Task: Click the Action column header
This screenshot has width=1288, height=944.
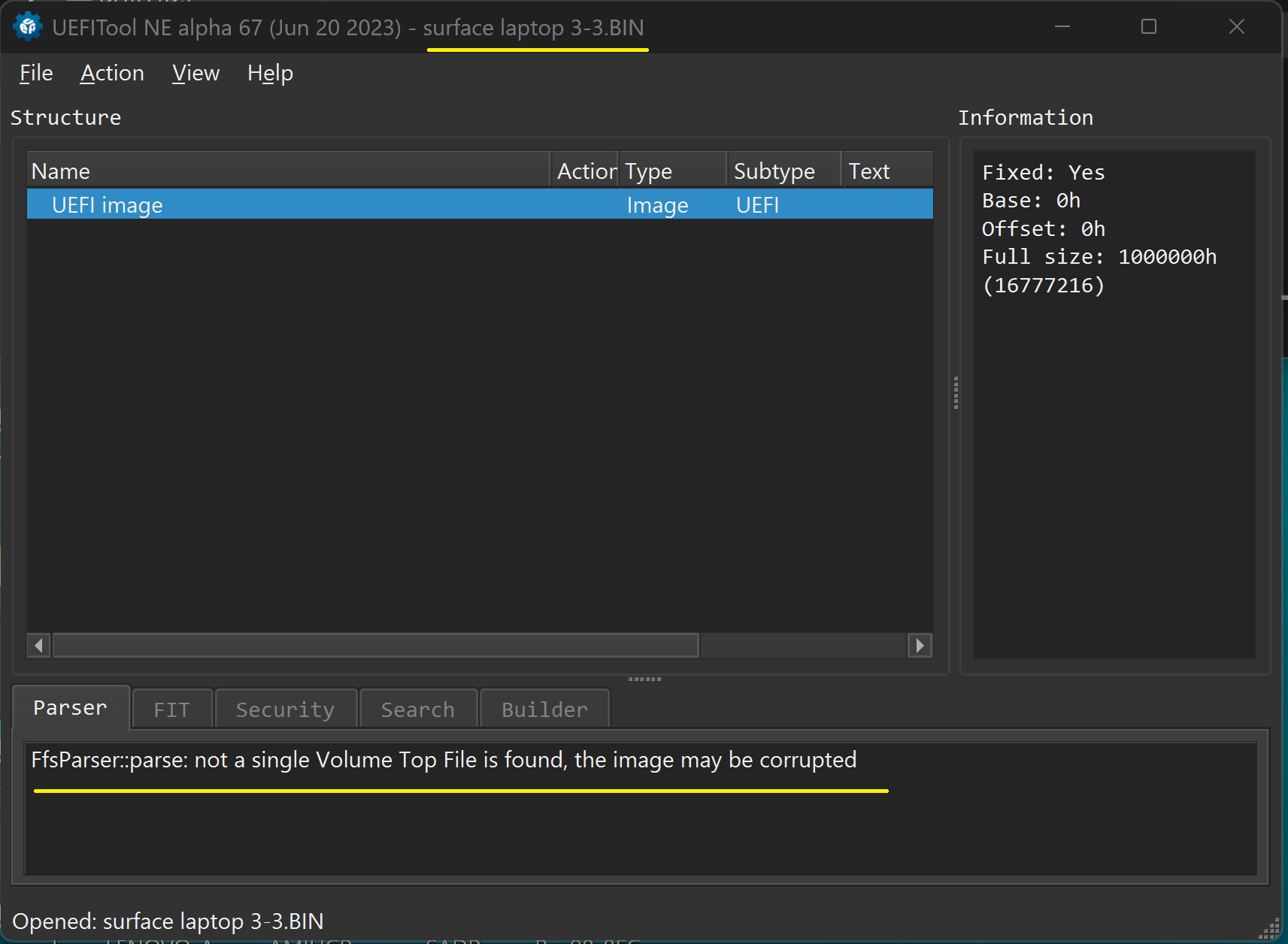Action: tap(584, 171)
